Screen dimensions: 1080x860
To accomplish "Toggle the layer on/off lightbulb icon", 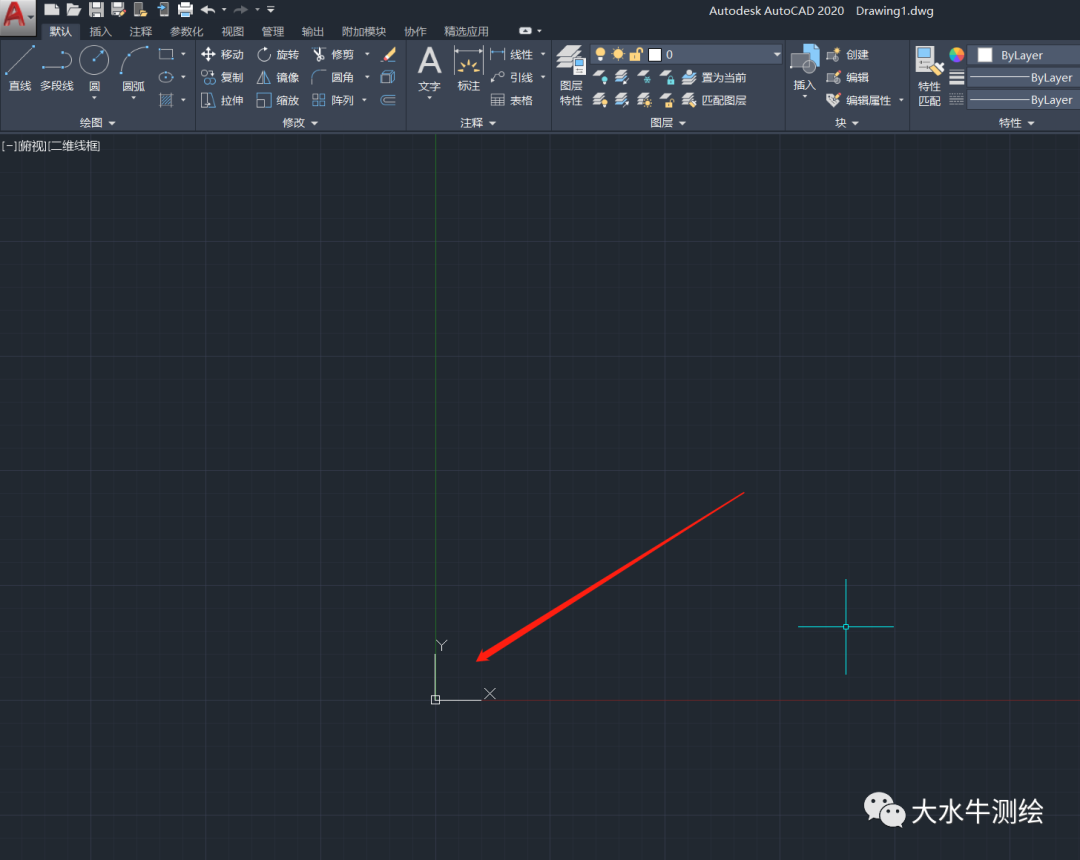I will [x=600, y=54].
